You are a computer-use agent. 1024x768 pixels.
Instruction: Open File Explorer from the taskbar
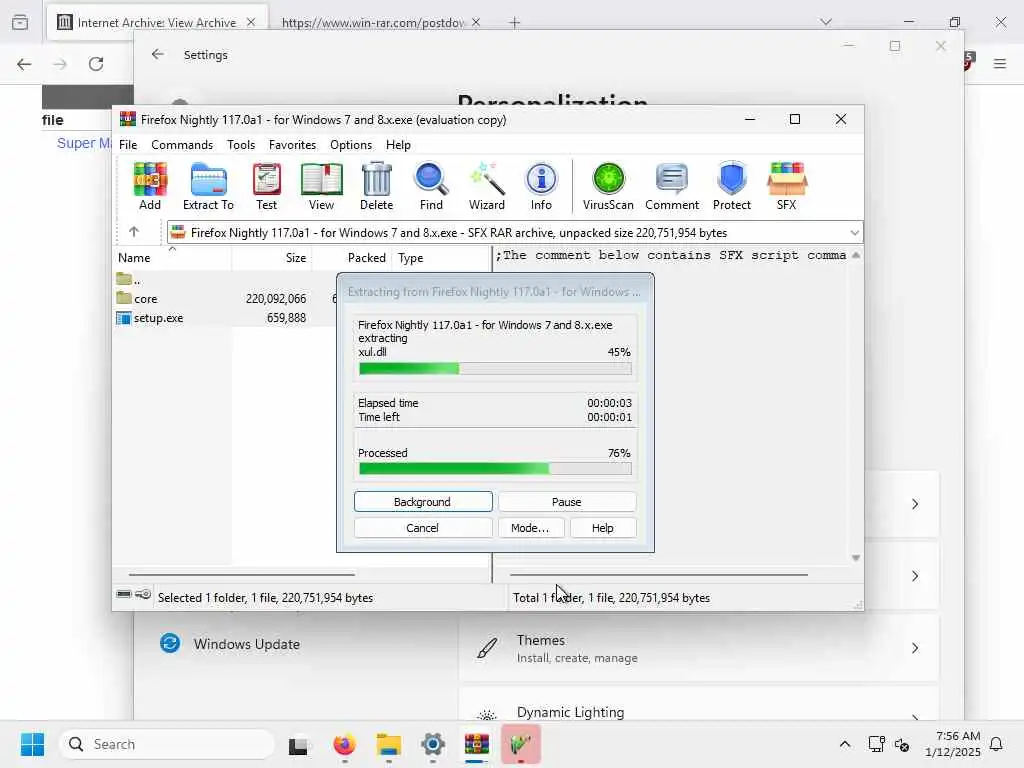(389, 744)
